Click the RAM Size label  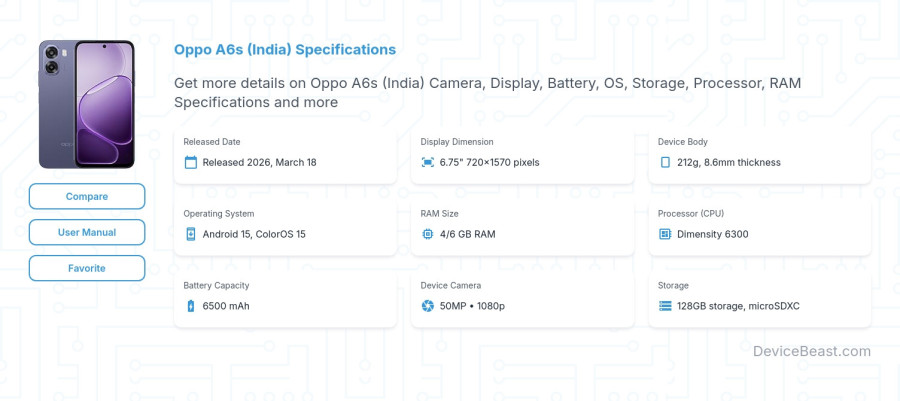pos(439,213)
